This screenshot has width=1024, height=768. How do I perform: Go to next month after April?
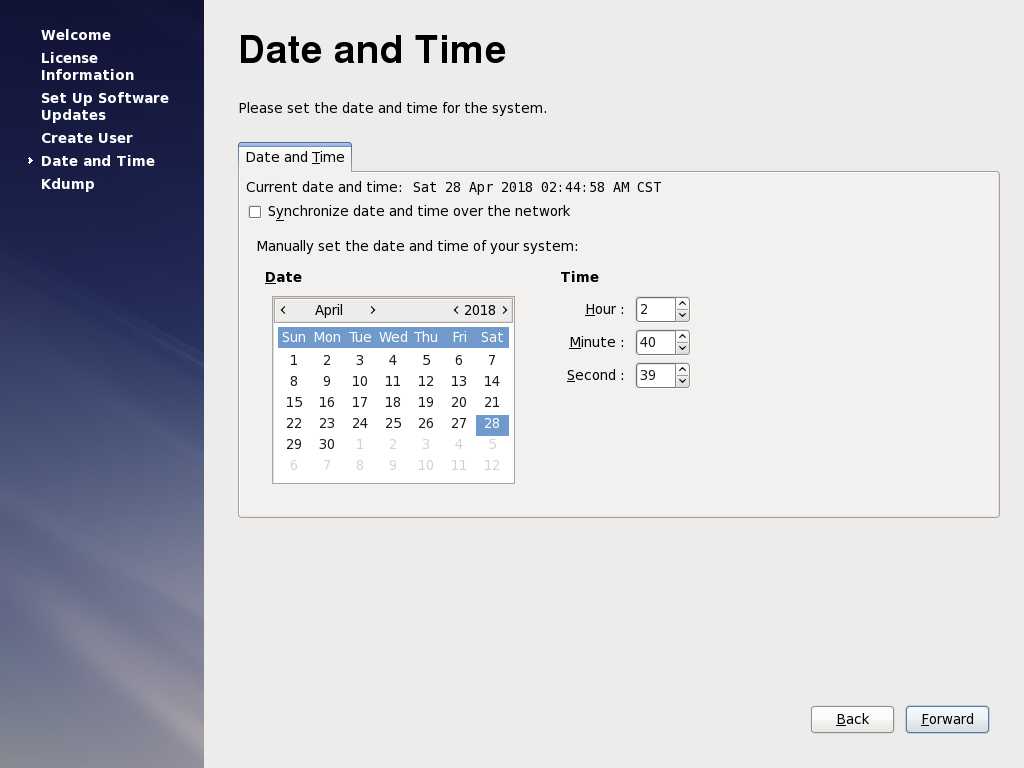[x=373, y=310]
